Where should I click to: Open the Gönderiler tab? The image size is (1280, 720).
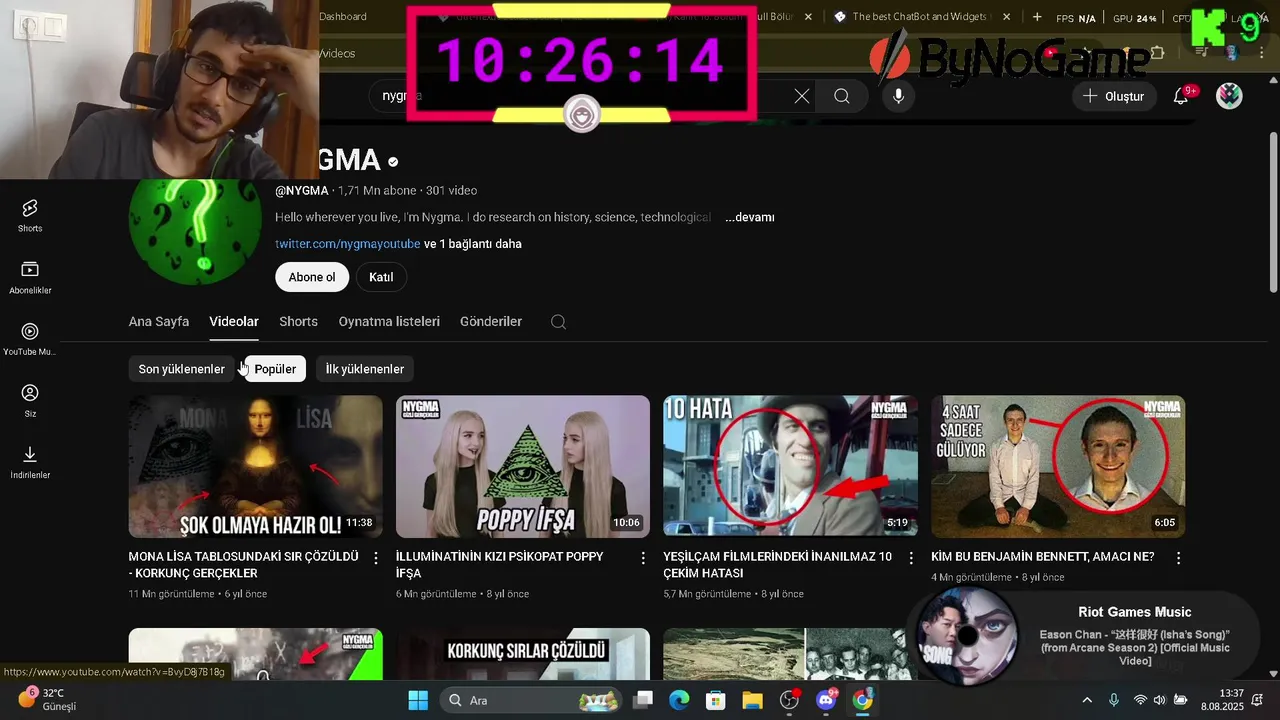click(x=491, y=321)
